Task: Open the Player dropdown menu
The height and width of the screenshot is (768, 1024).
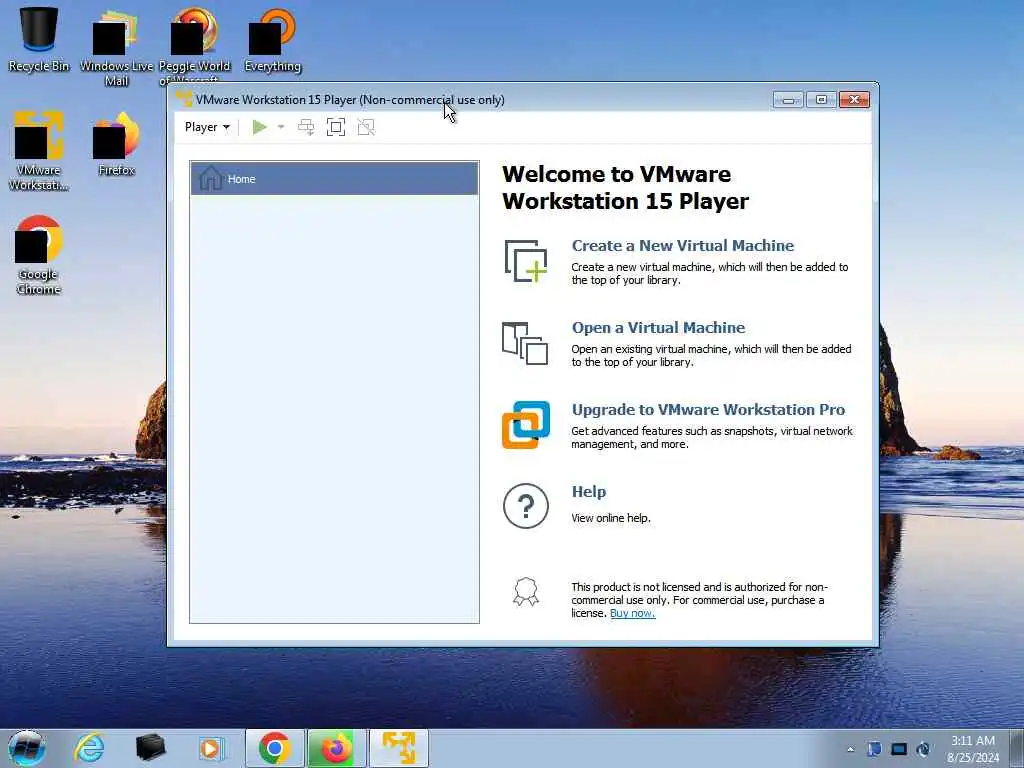Action: click(207, 127)
